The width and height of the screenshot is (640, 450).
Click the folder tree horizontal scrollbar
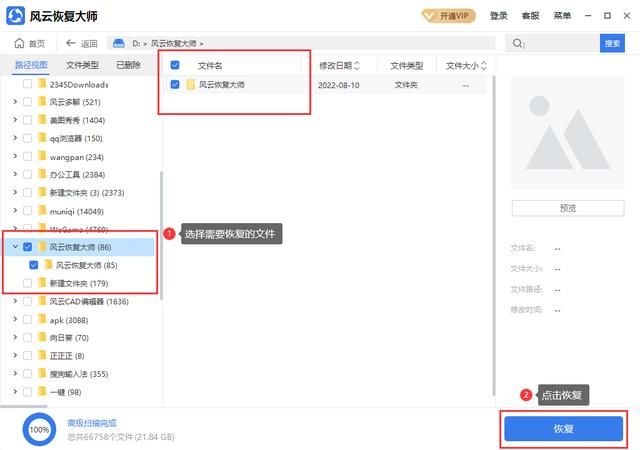24,406
